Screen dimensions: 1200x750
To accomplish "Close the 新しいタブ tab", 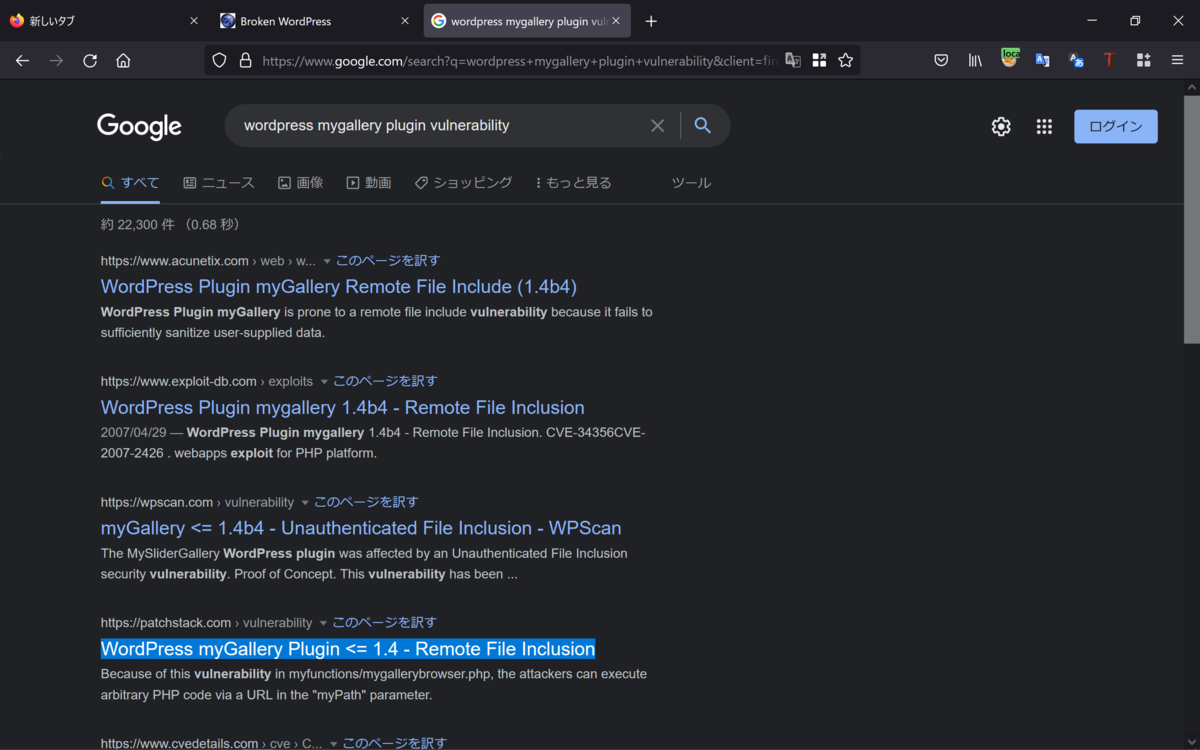I will click(194, 21).
